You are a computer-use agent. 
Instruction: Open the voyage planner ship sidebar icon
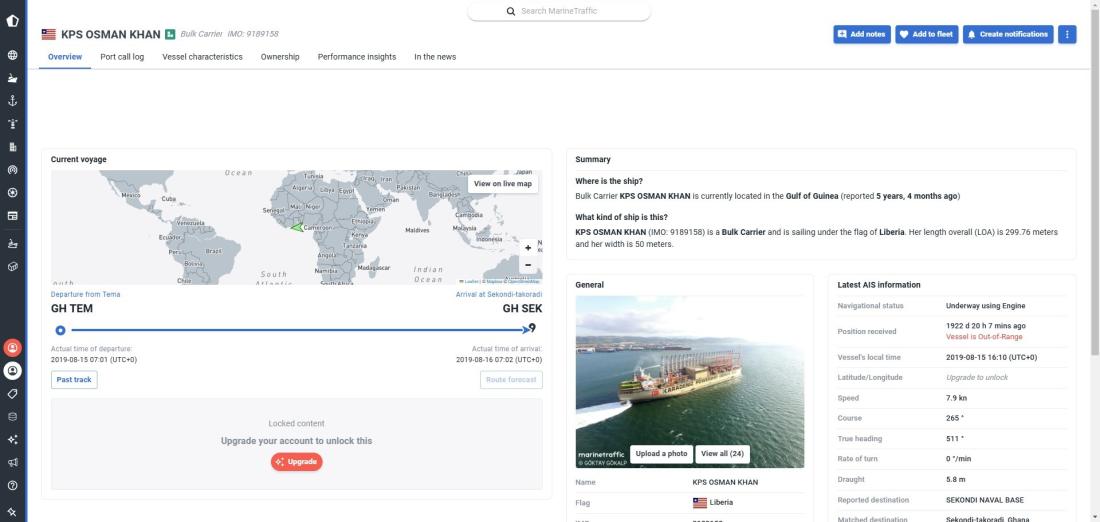pos(12,244)
